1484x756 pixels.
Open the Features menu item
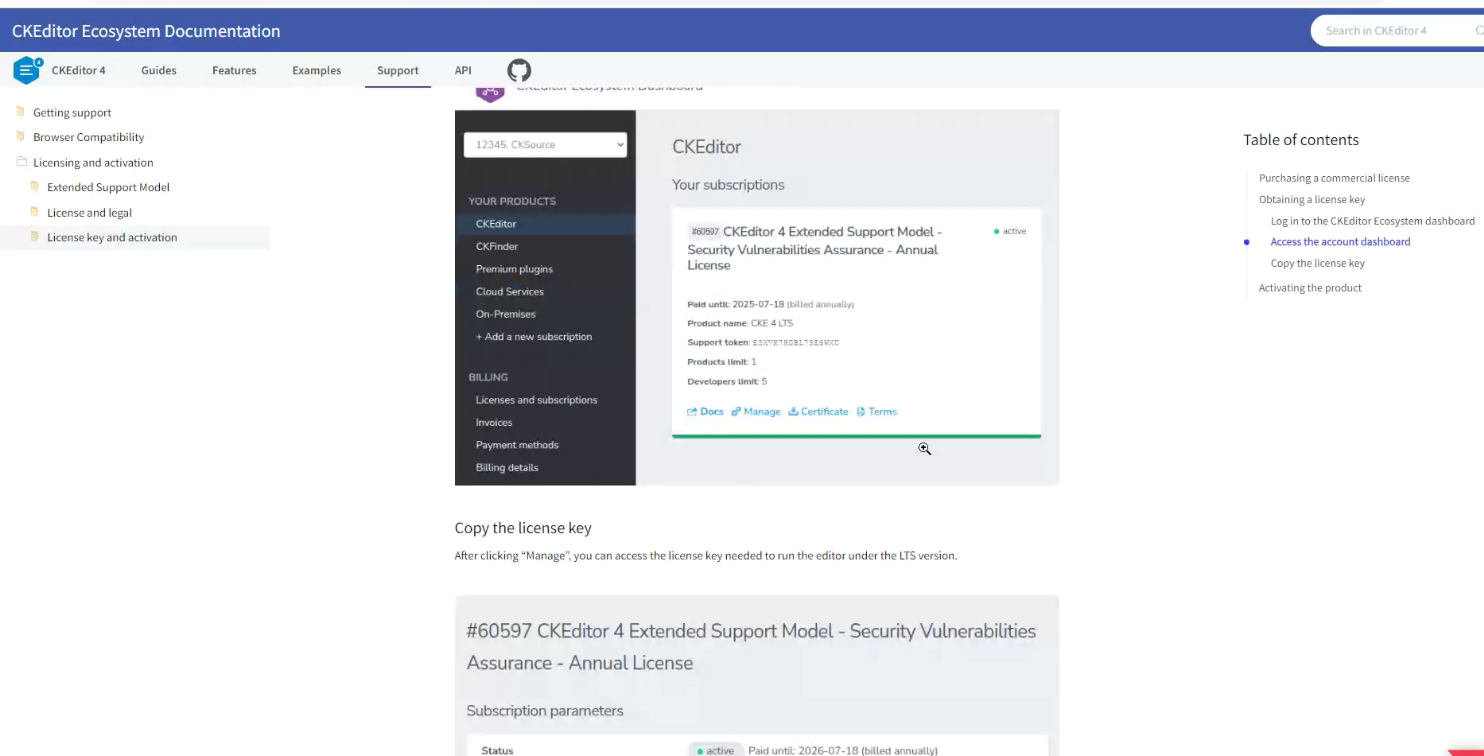(x=234, y=70)
